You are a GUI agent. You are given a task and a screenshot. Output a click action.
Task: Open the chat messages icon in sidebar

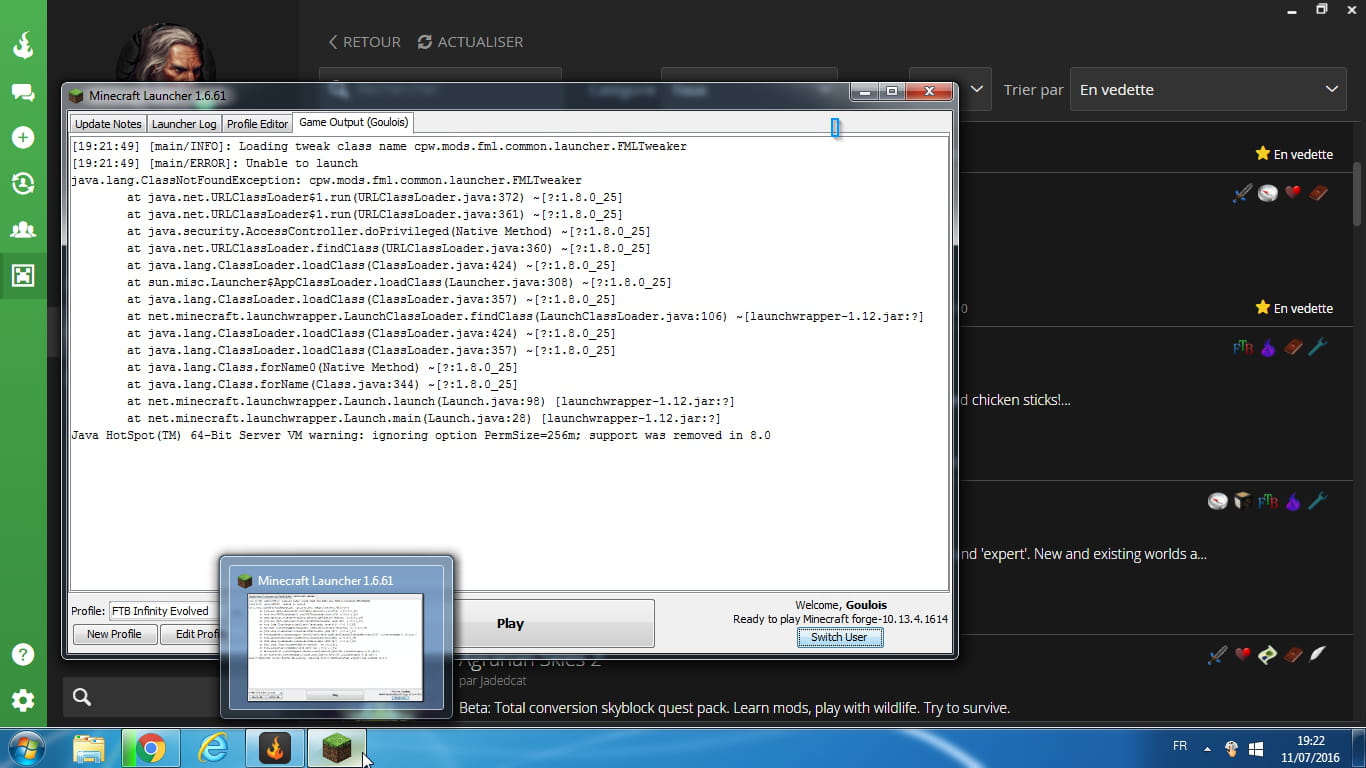click(x=23, y=92)
